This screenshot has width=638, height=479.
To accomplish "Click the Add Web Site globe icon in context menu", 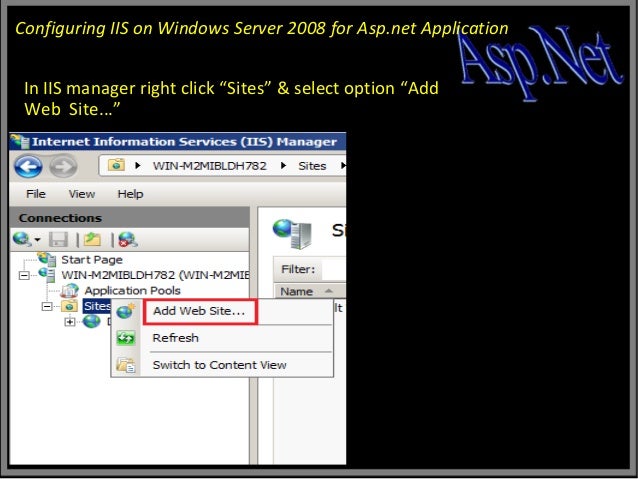I will pyautogui.click(x=126, y=311).
